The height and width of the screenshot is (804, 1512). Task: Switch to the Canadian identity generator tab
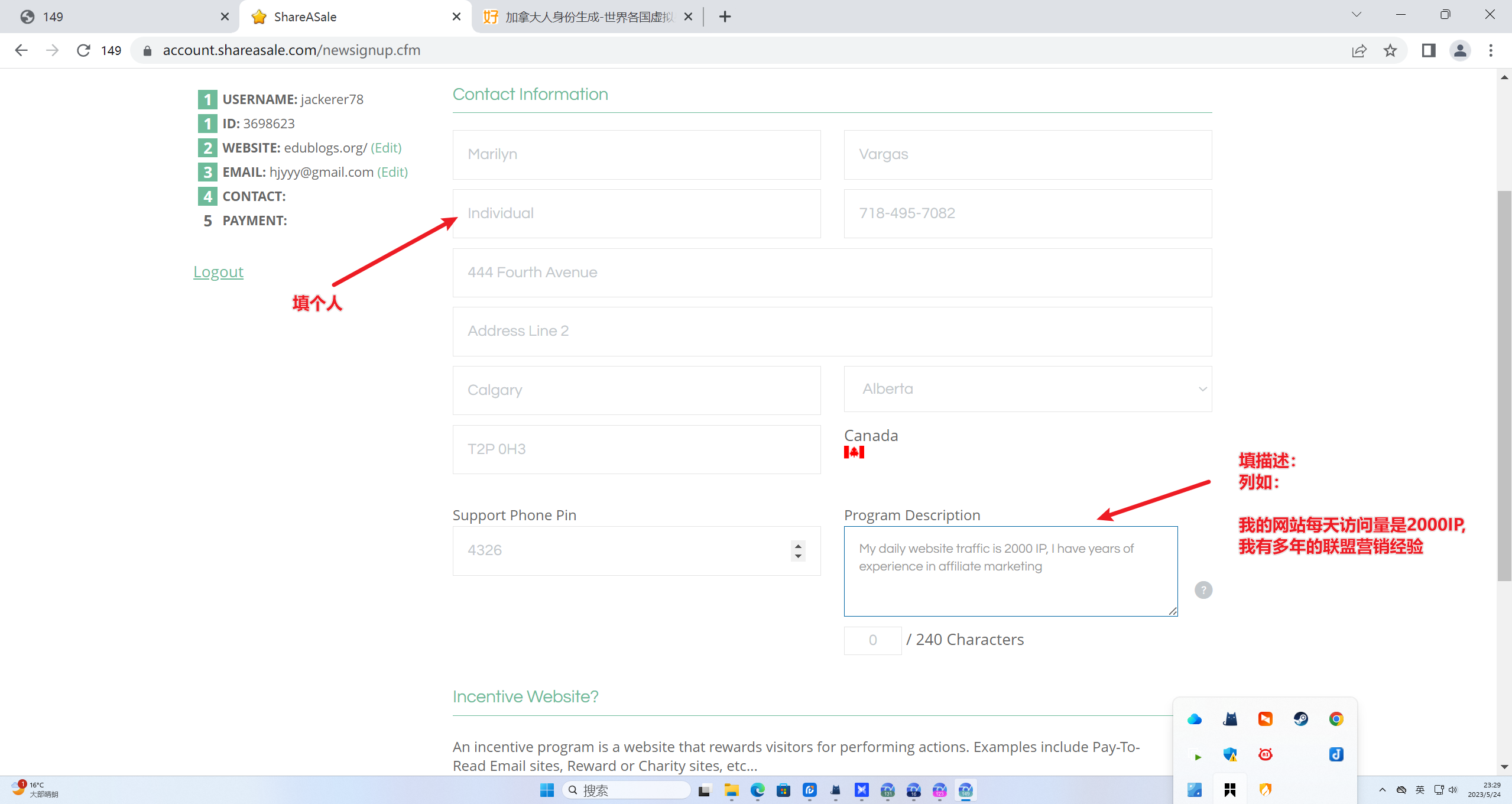coord(582,17)
